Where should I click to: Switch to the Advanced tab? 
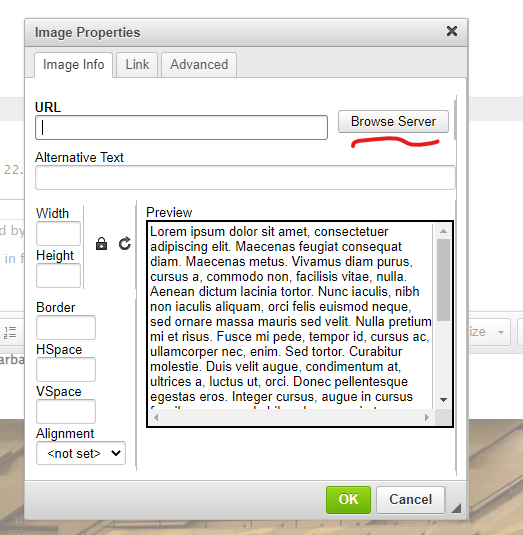click(199, 64)
